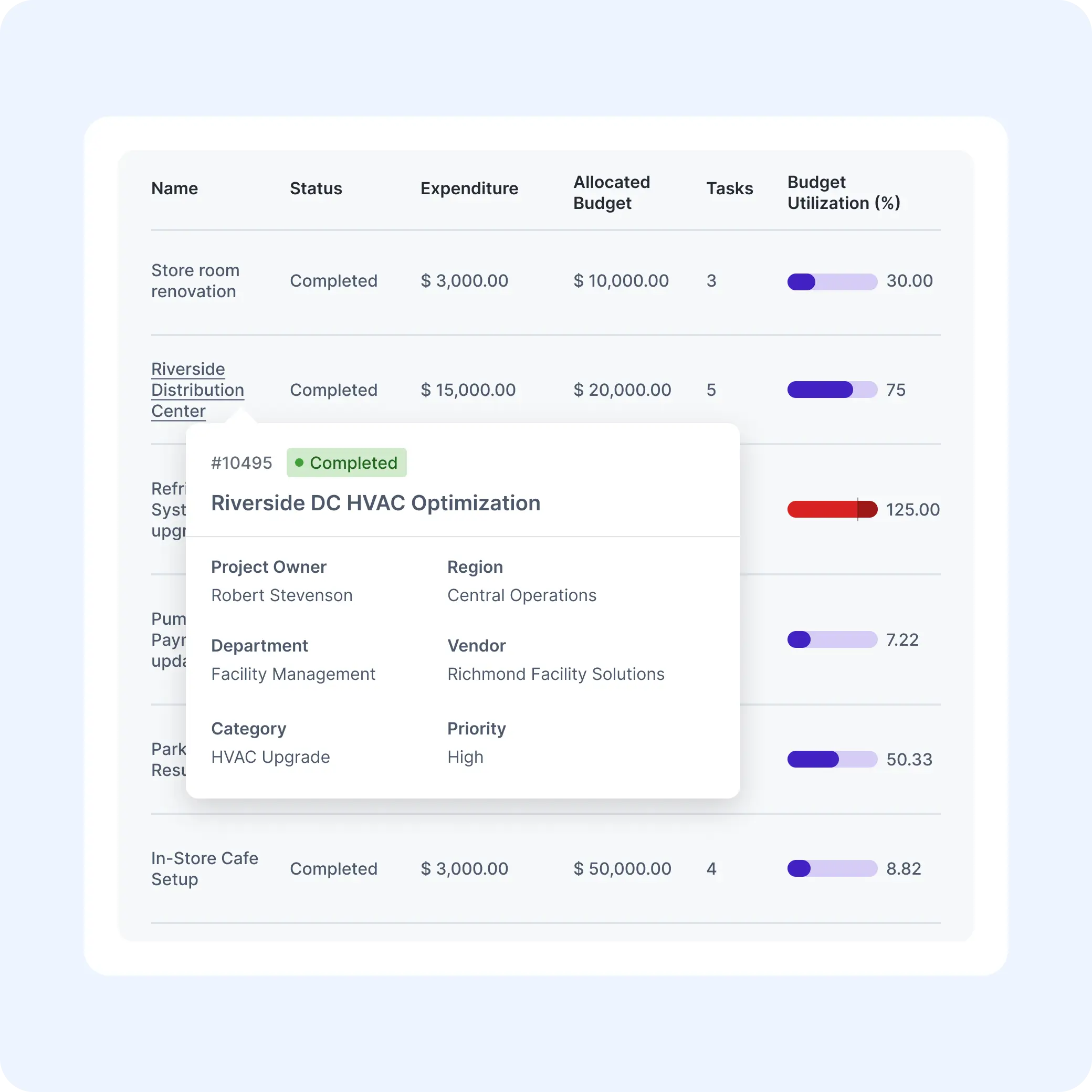The width and height of the screenshot is (1092, 1092).
Task: Click the High priority value in the popup
Action: coord(465,758)
